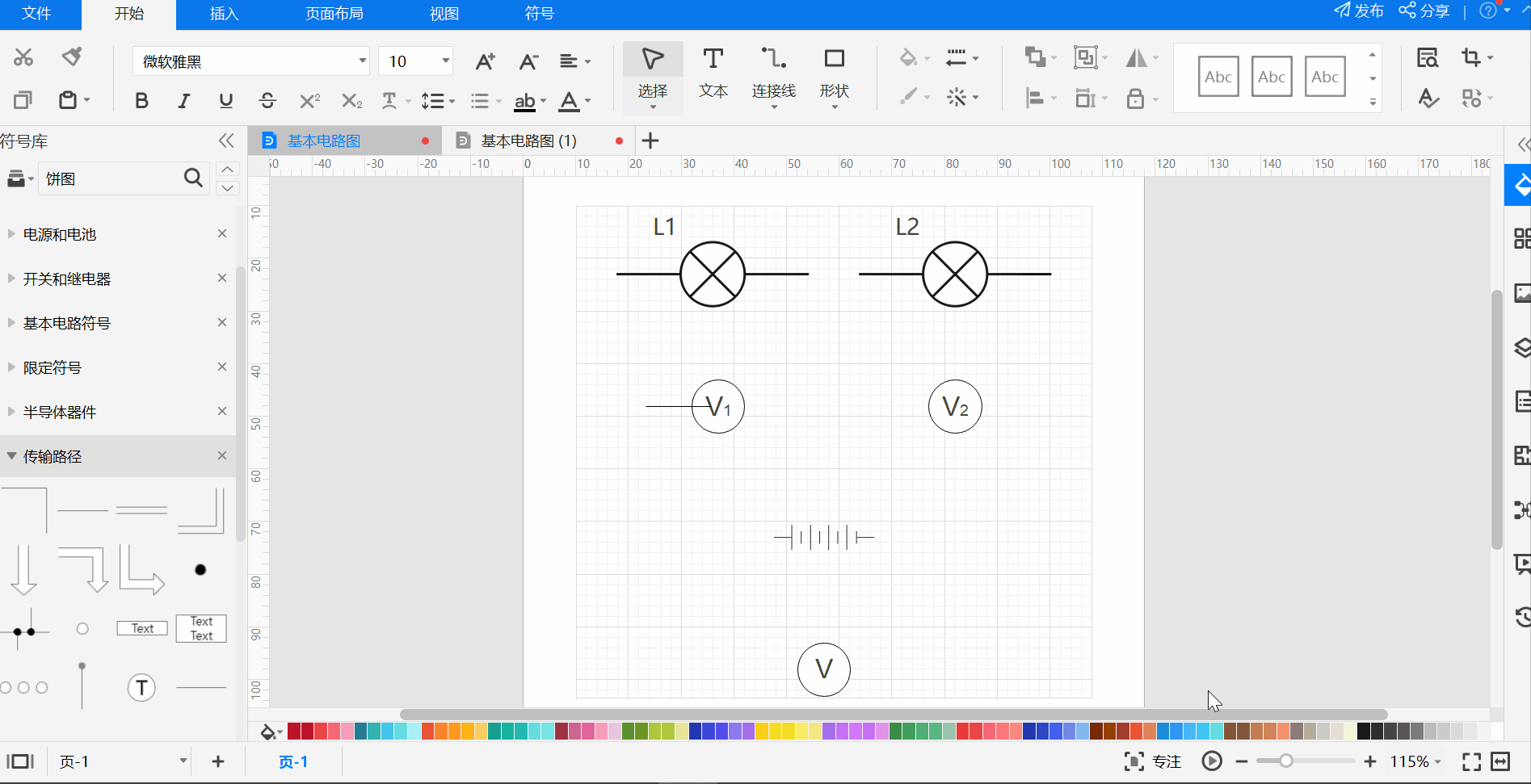Switch to the 符号 ribbon tab

(x=539, y=14)
